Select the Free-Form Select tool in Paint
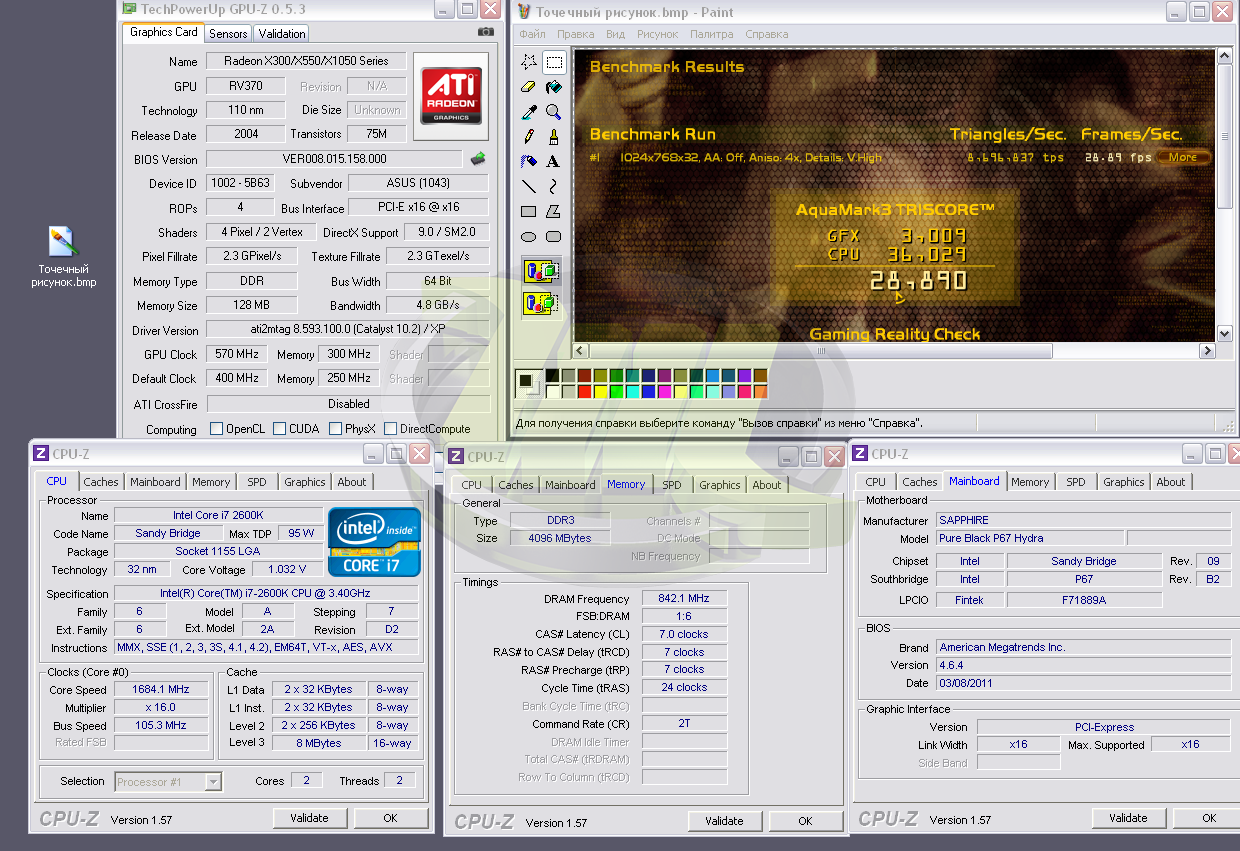The height and width of the screenshot is (851, 1240). coord(528,62)
